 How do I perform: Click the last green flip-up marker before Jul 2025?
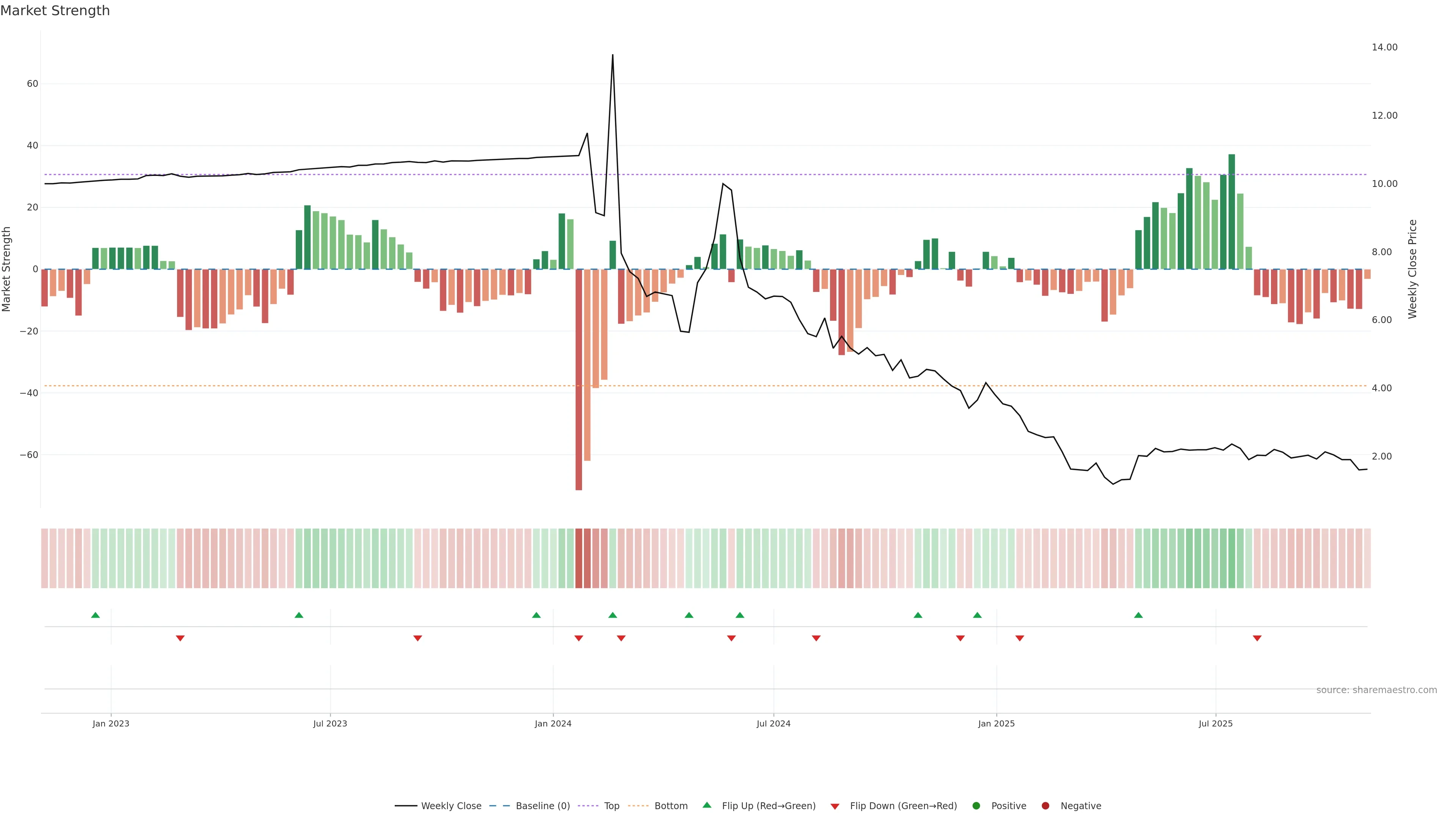click(1138, 615)
